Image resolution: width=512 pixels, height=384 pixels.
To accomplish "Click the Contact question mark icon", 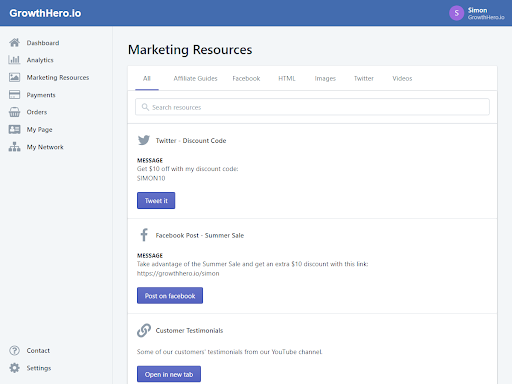I will point(14,350).
